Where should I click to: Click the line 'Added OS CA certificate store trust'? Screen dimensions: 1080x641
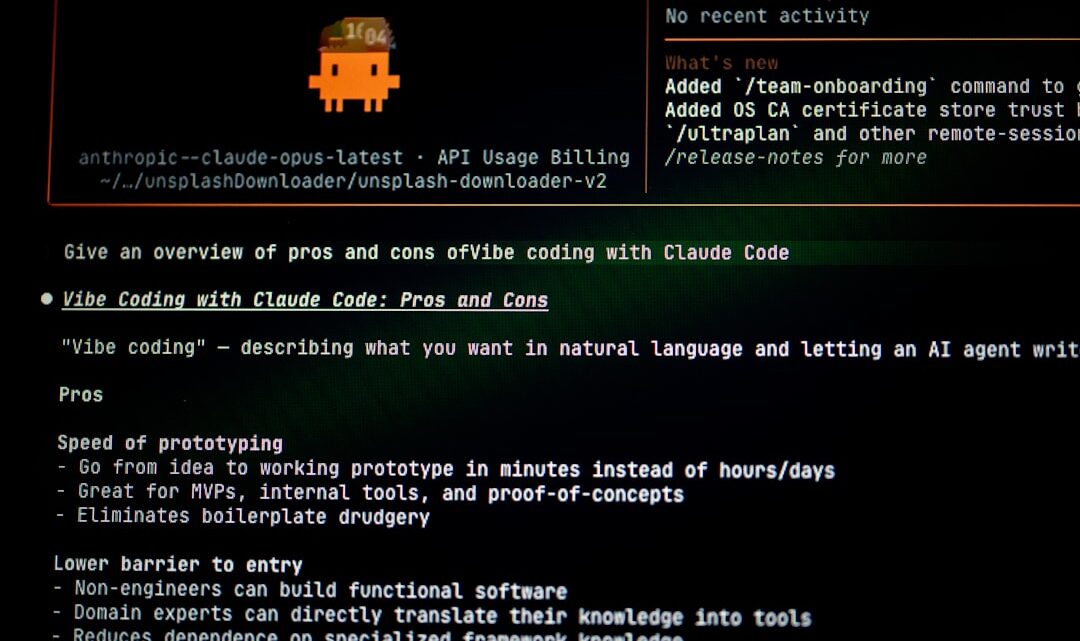[872, 110]
